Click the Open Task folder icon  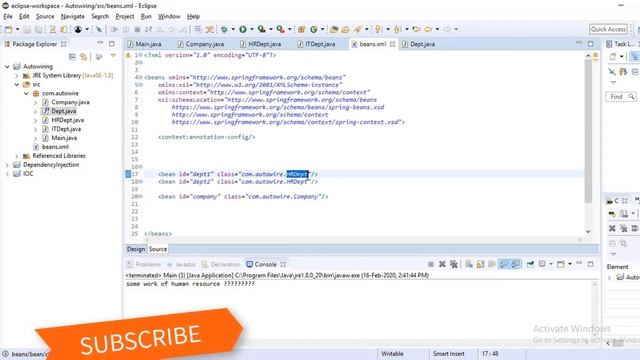[x=345, y=29]
